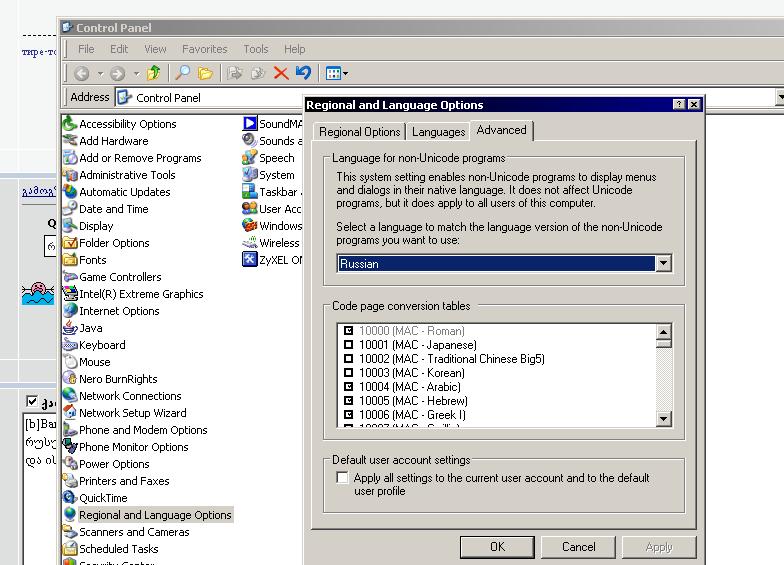The image size is (784, 565).
Task: Select the Advanced tab
Action: [x=502, y=130]
